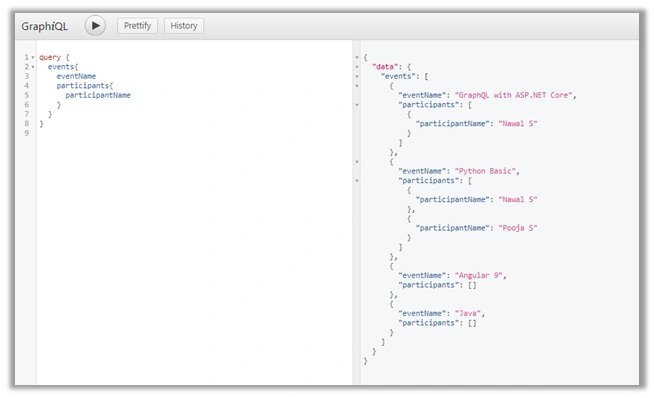This screenshot has width=654, height=398.
Task: Click 'participants{' on line 4 of query
Action: 85,86
